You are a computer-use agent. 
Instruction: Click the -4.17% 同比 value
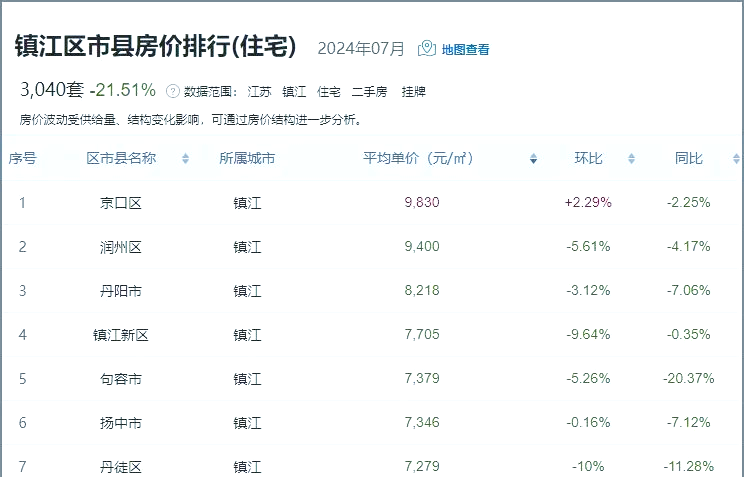click(x=688, y=246)
